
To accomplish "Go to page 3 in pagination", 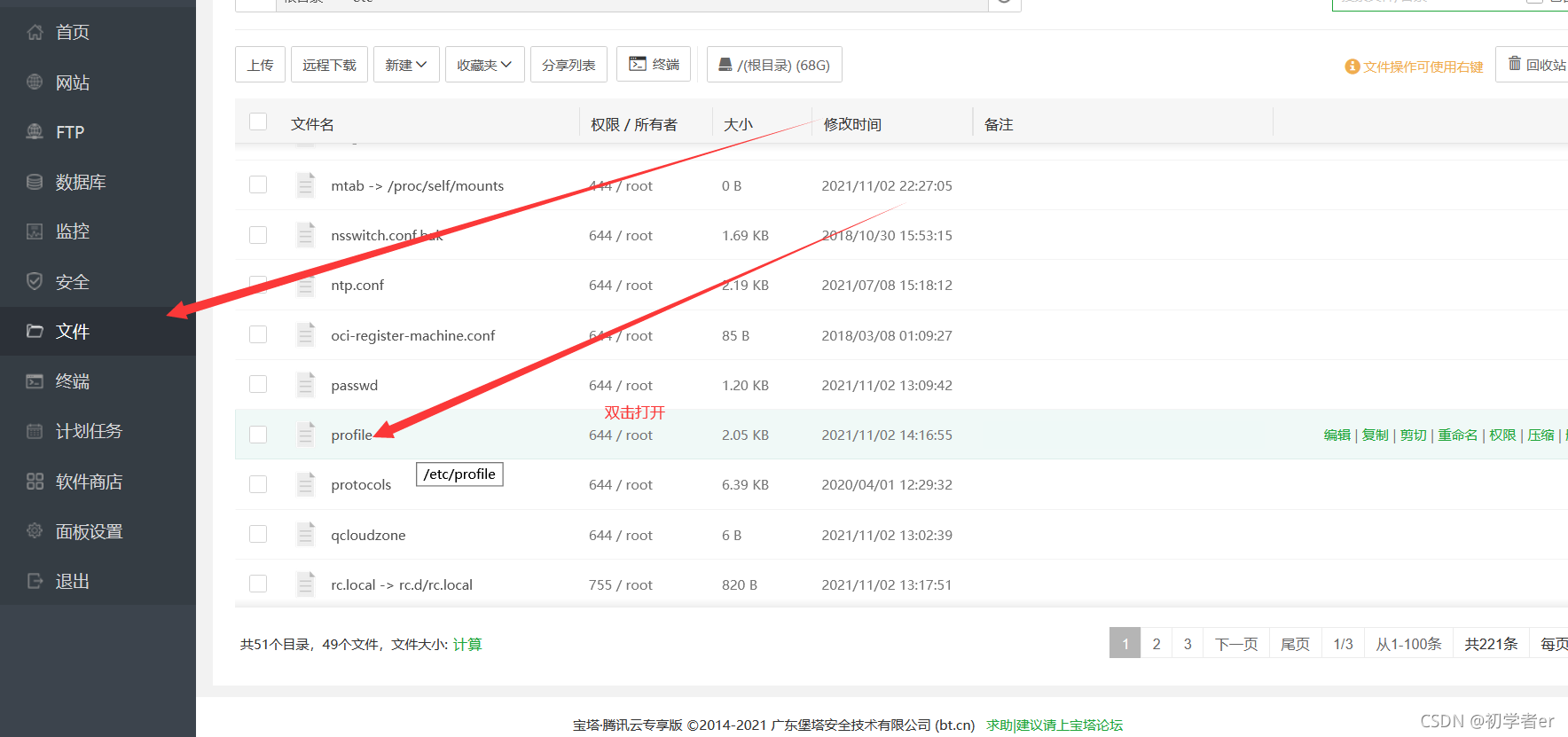I will [x=1188, y=643].
